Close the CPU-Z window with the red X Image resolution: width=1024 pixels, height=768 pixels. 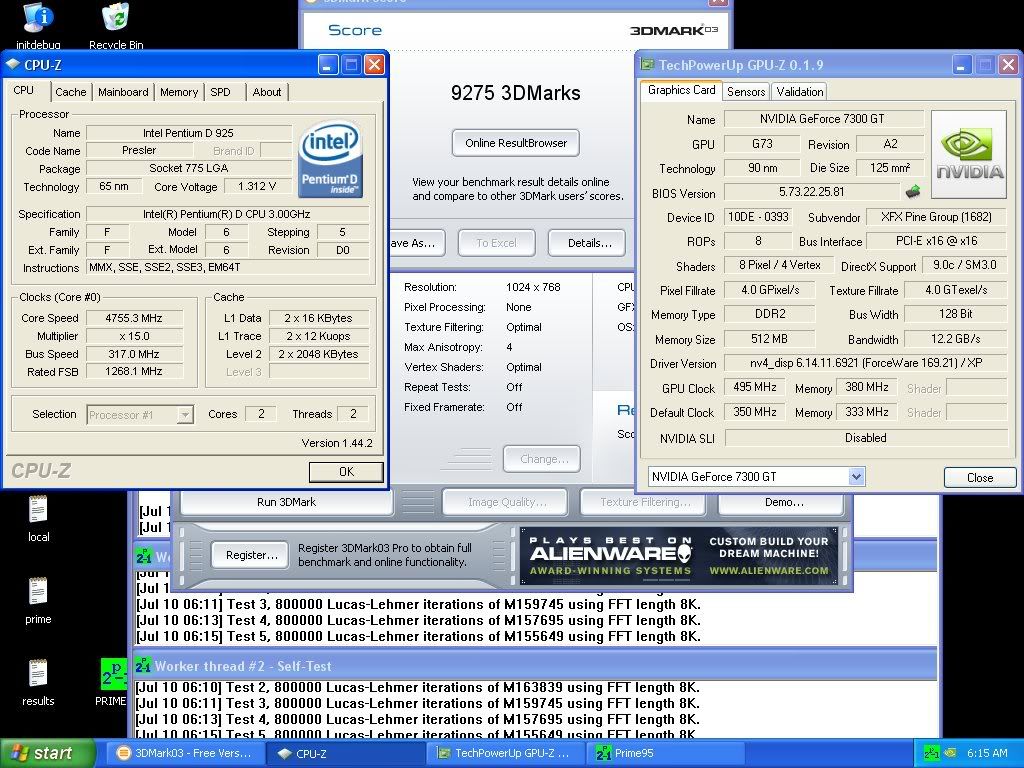[374, 65]
